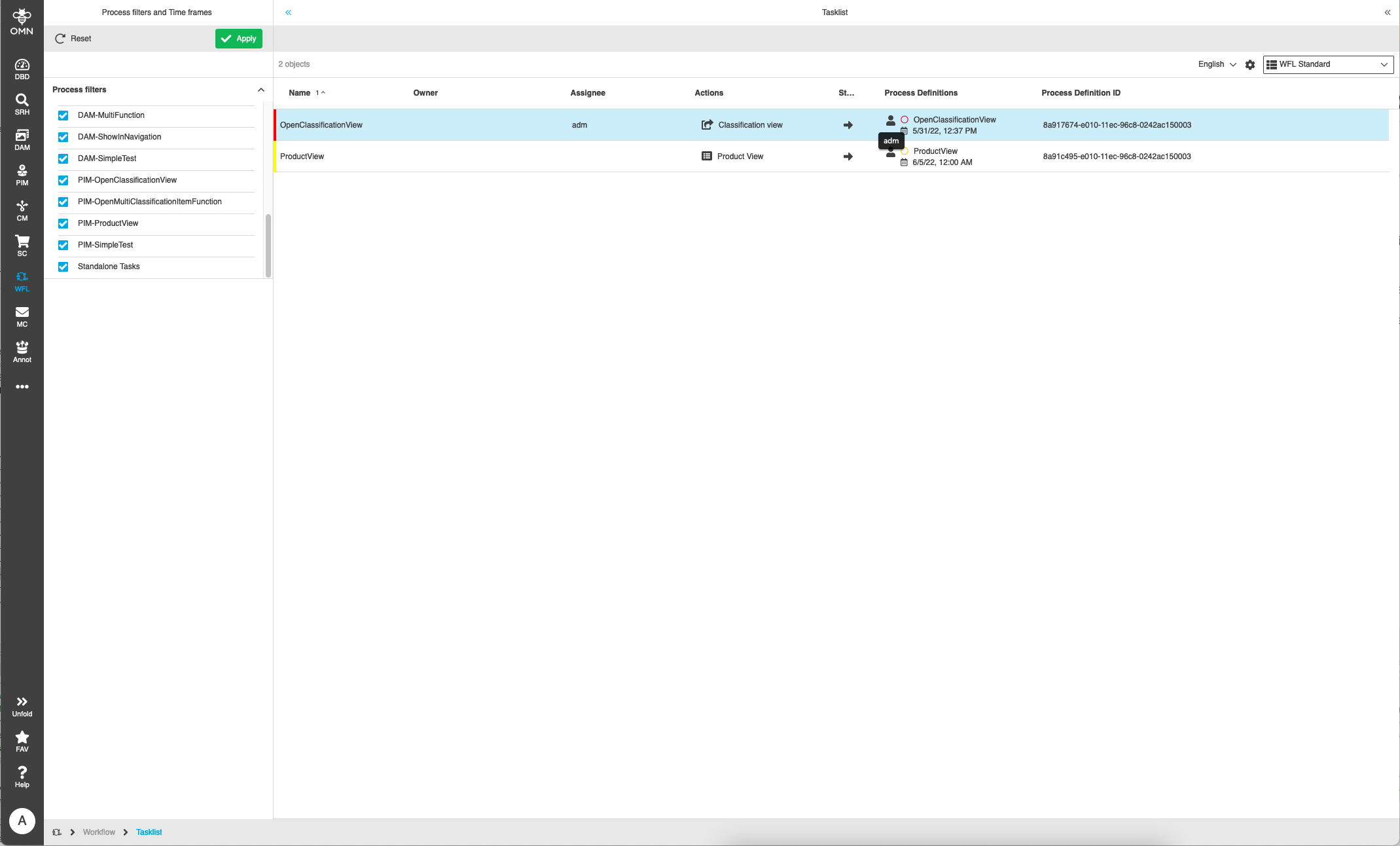The width and height of the screenshot is (1400, 846).
Task: Open the SRH search module
Action: click(x=22, y=103)
